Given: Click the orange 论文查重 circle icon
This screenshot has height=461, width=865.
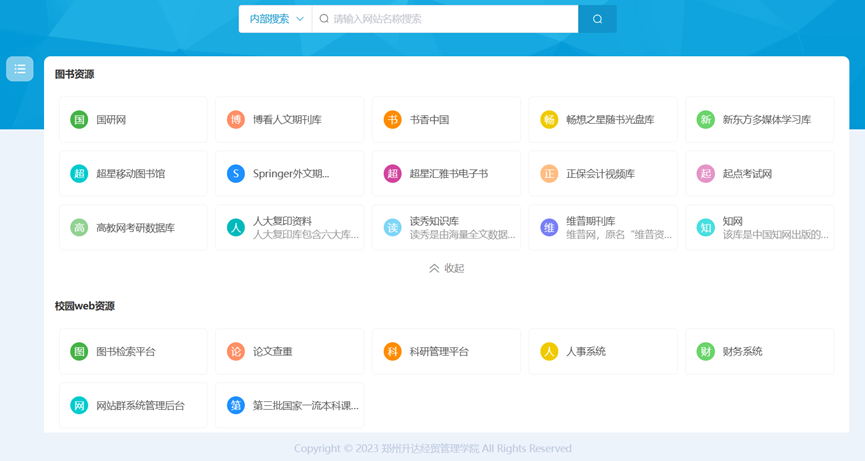Looking at the screenshot, I should [236, 352].
